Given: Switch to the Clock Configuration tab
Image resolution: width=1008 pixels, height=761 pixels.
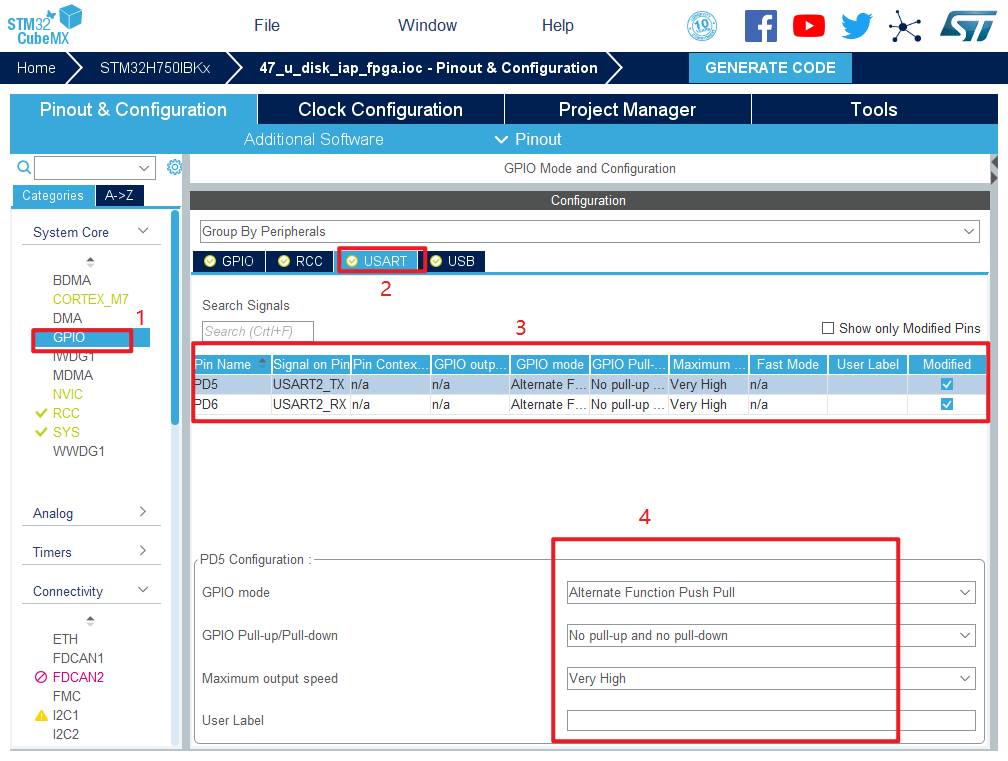Looking at the screenshot, I should [380, 110].
